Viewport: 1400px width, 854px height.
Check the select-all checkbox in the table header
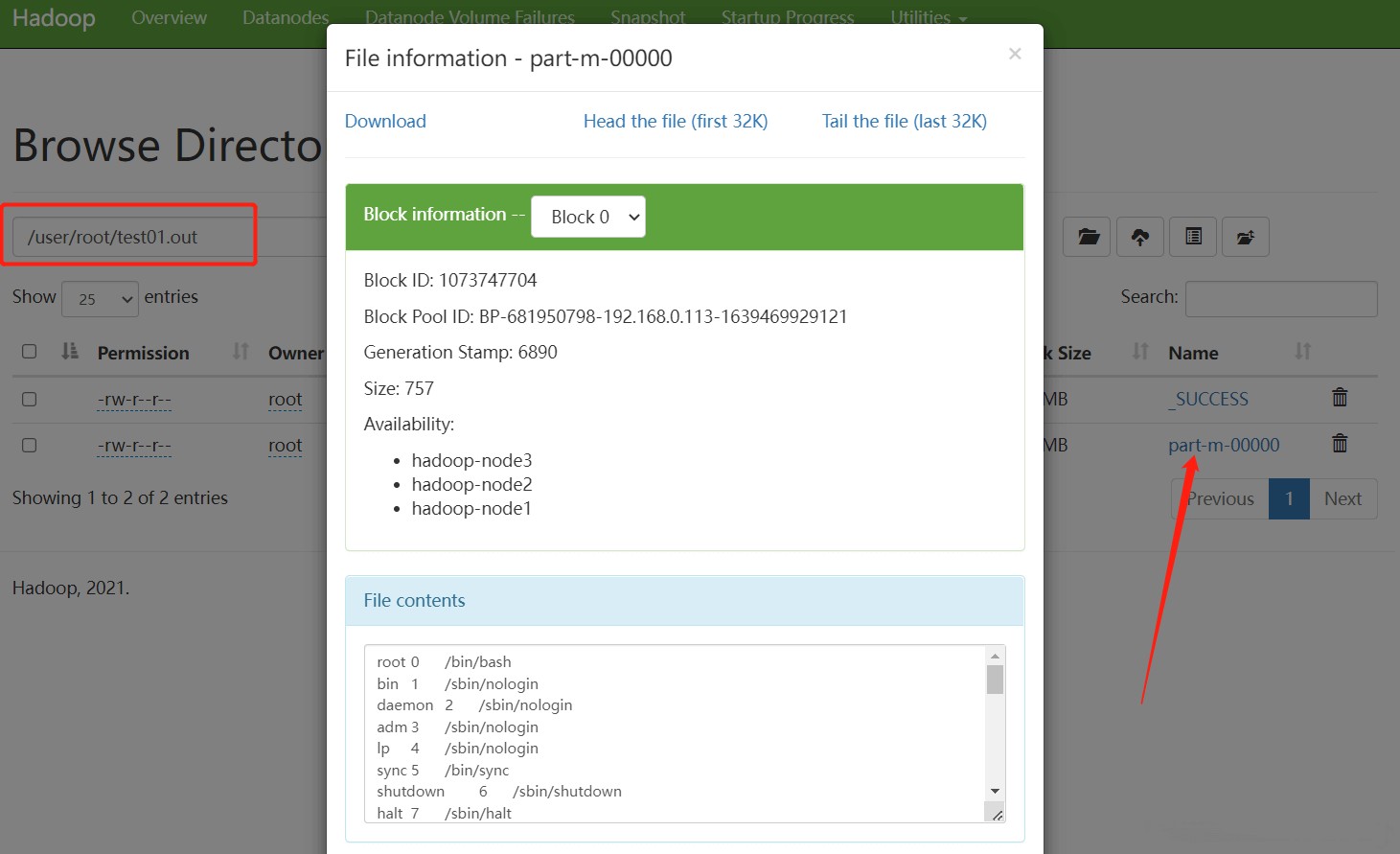point(28,351)
